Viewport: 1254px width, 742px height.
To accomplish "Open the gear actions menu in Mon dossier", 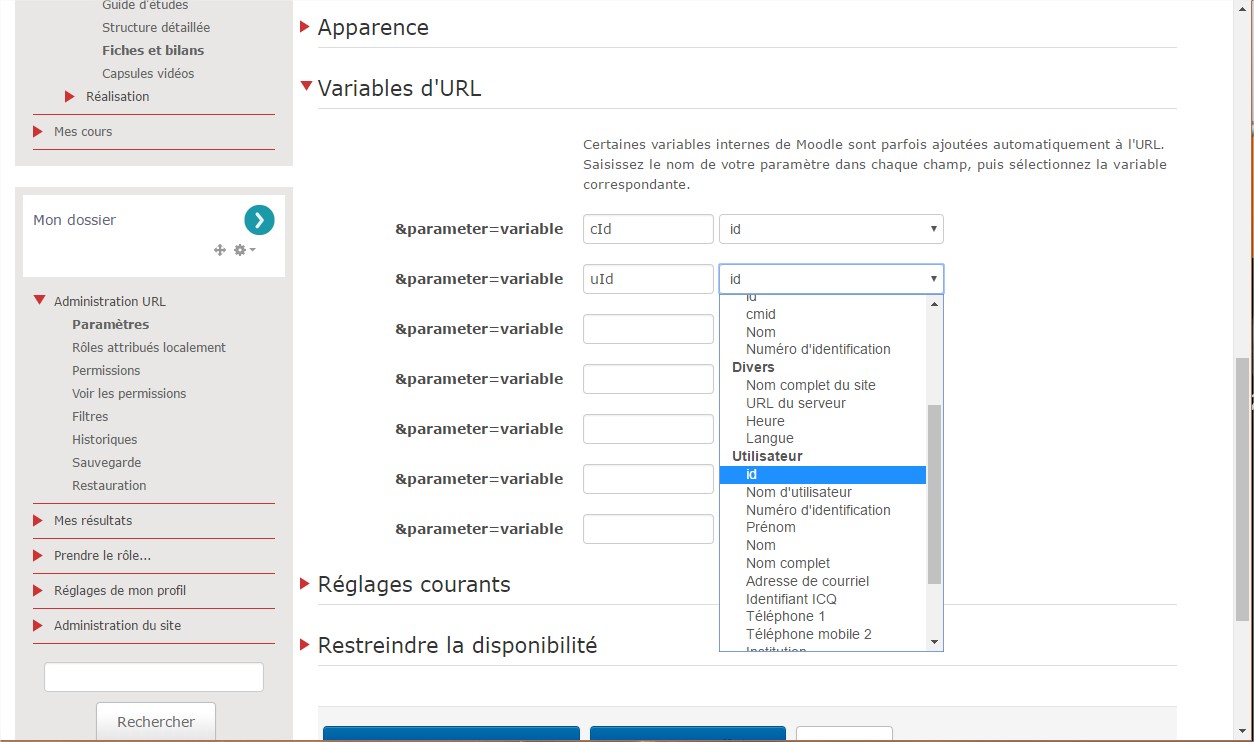I will pos(244,250).
